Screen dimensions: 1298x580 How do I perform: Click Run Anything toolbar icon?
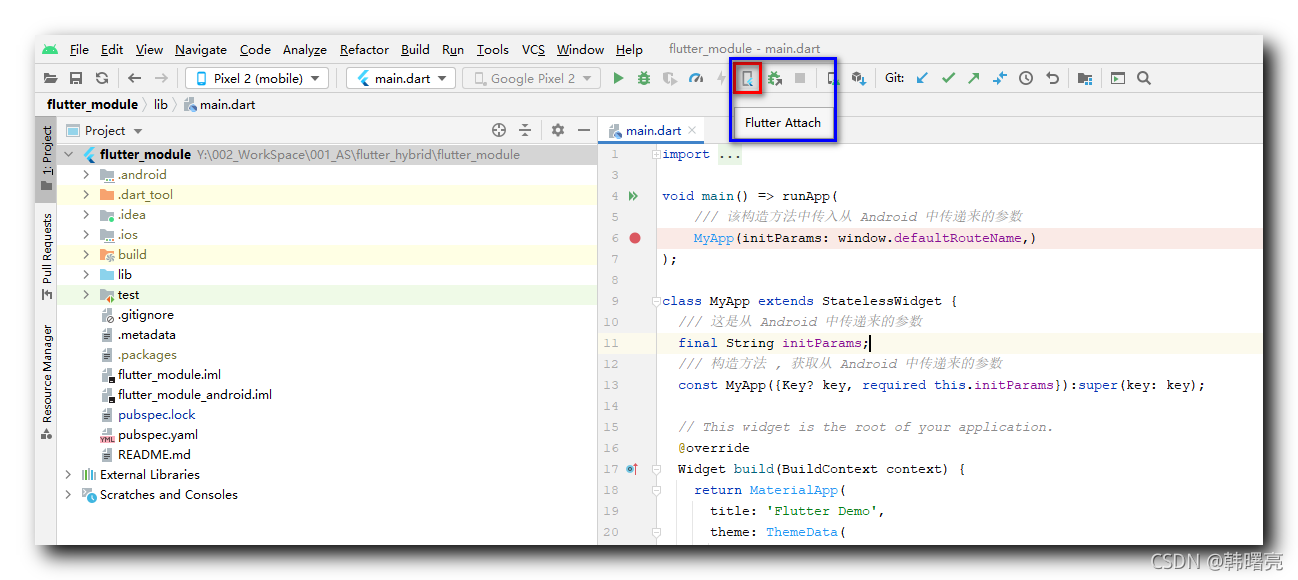(x=1118, y=78)
